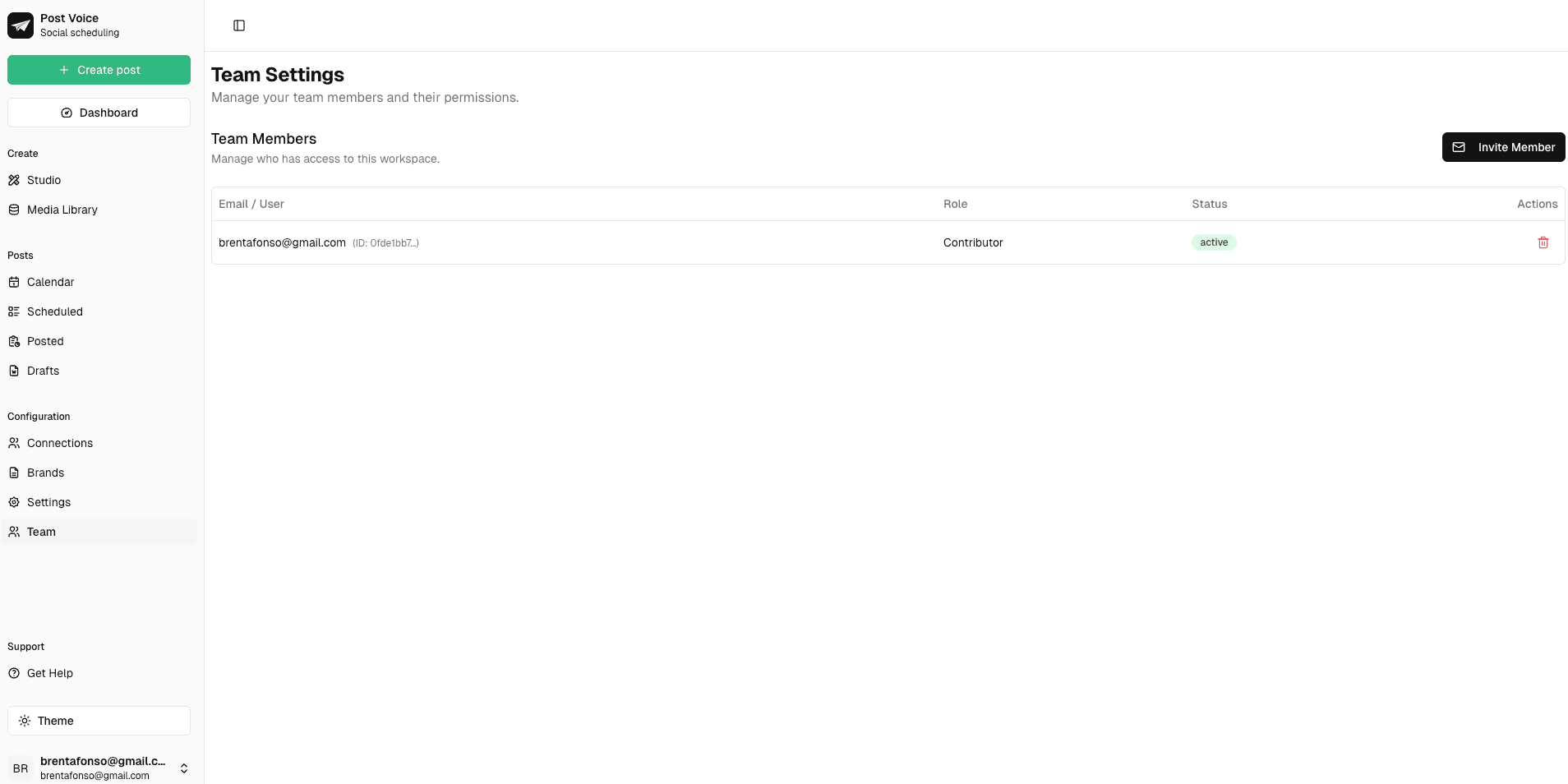Delete team member with trash icon
Viewport: 1568px width, 784px height.
click(1543, 242)
